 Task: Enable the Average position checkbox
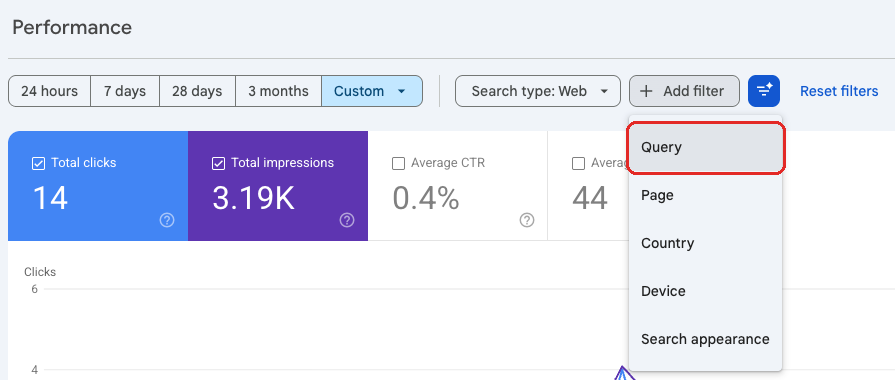pyautogui.click(x=578, y=164)
